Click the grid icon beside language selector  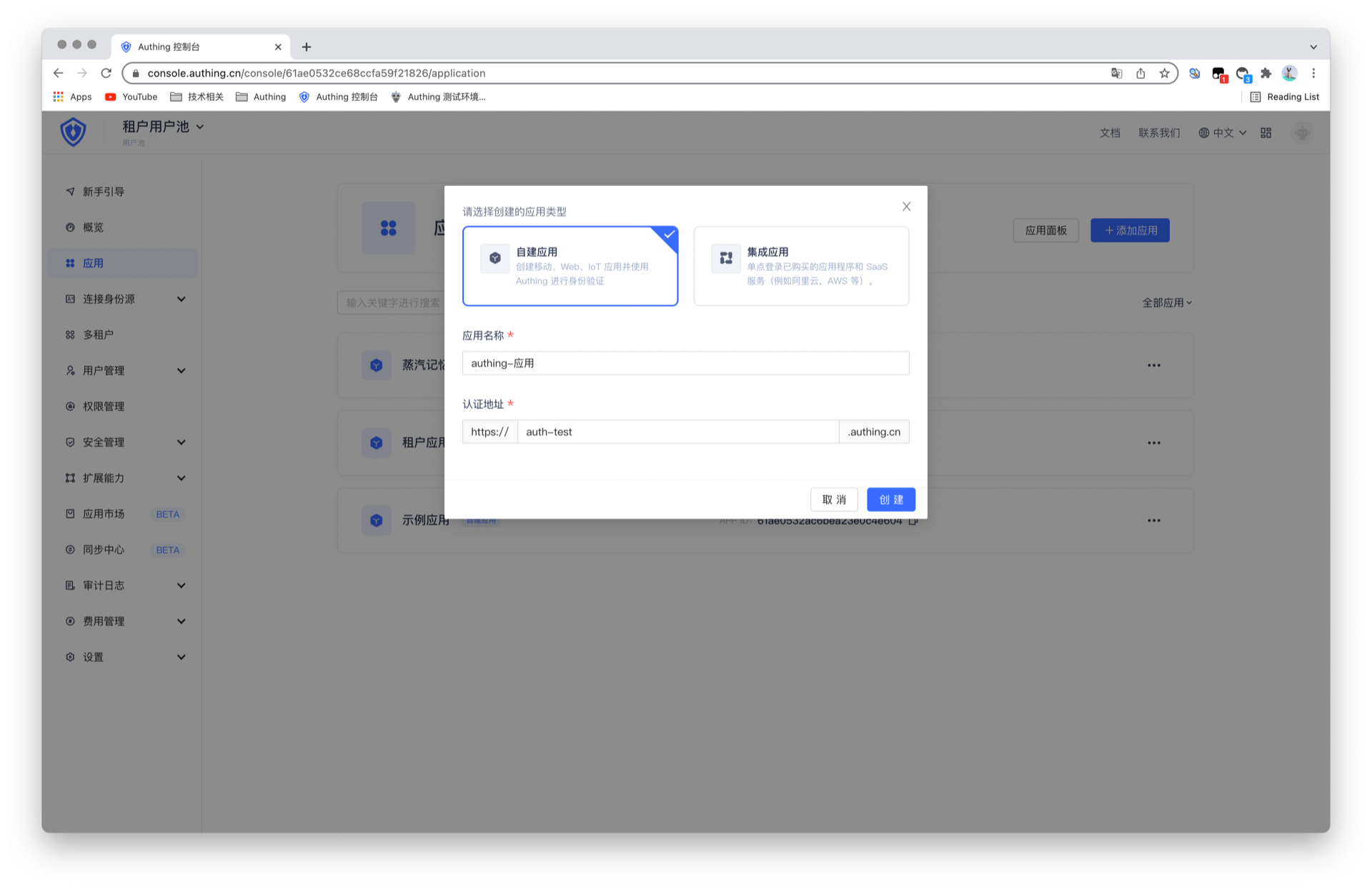click(1266, 133)
